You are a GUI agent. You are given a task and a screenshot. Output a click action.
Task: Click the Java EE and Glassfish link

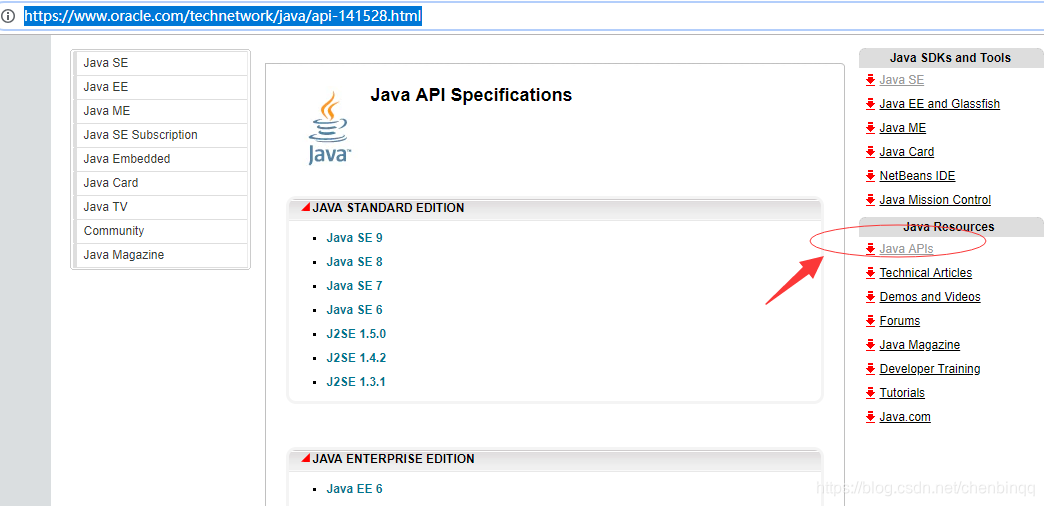(x=939, y=104)
